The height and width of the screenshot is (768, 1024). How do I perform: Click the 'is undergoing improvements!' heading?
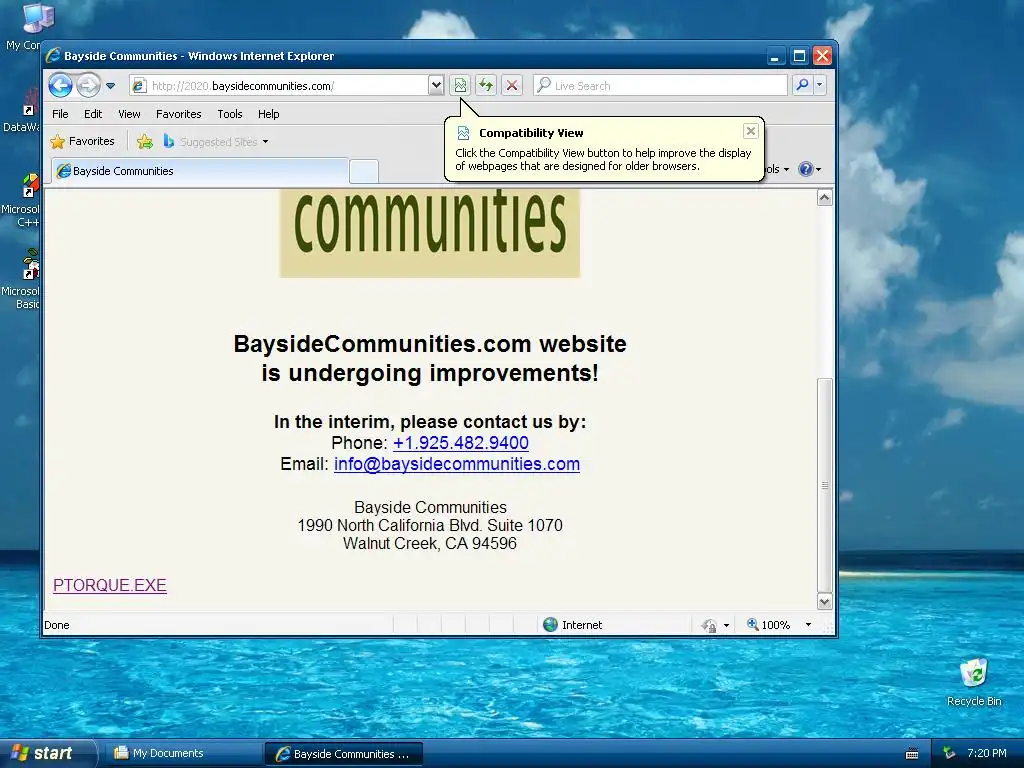pyautogui.click(x=430, y=373)
